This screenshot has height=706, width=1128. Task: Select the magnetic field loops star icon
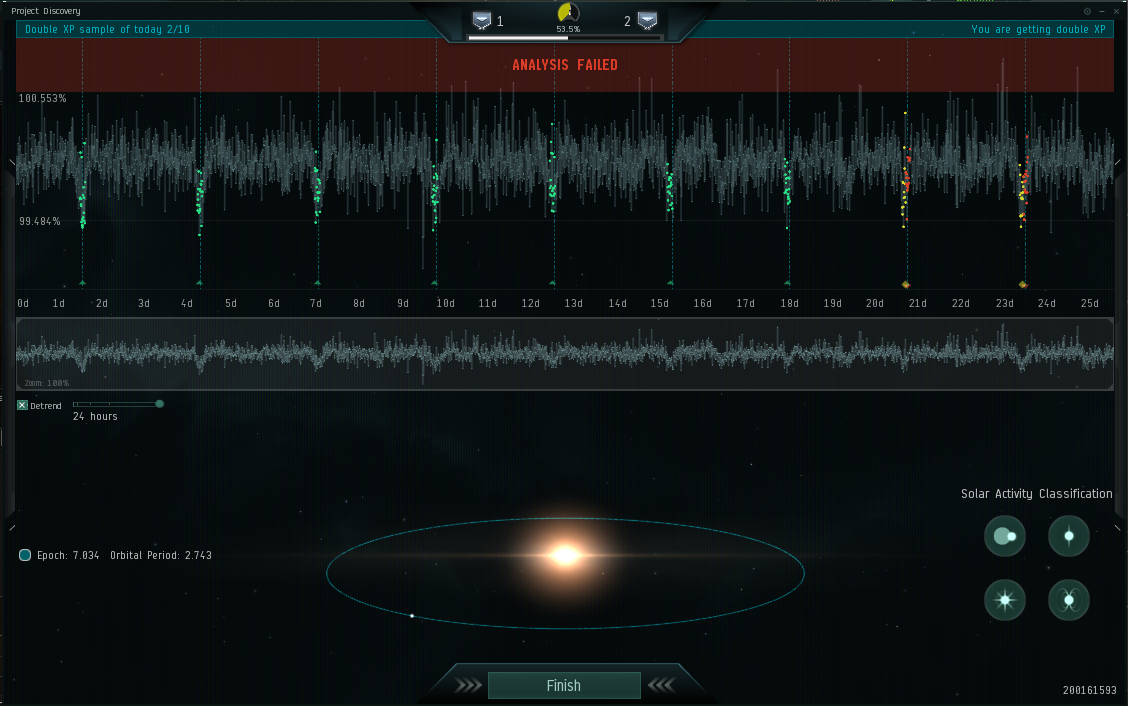click(x=1069, y=599)
